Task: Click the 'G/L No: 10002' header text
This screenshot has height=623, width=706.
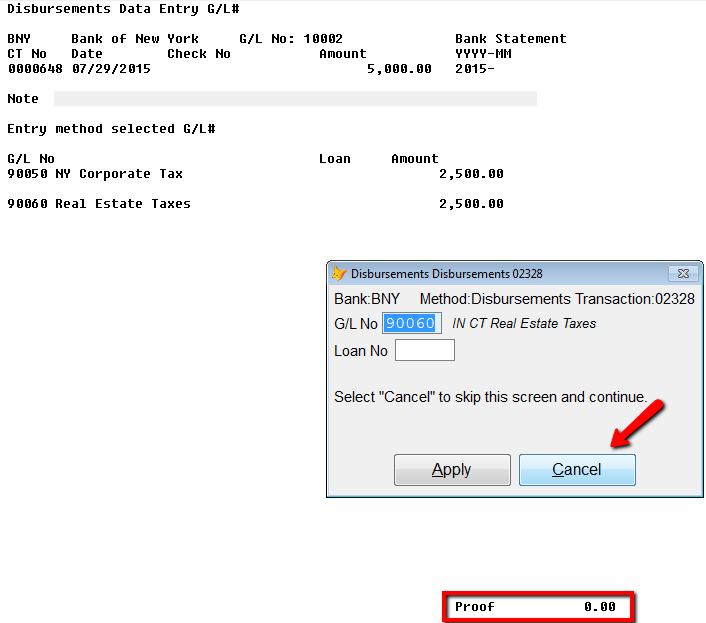Action: point(291,39)
